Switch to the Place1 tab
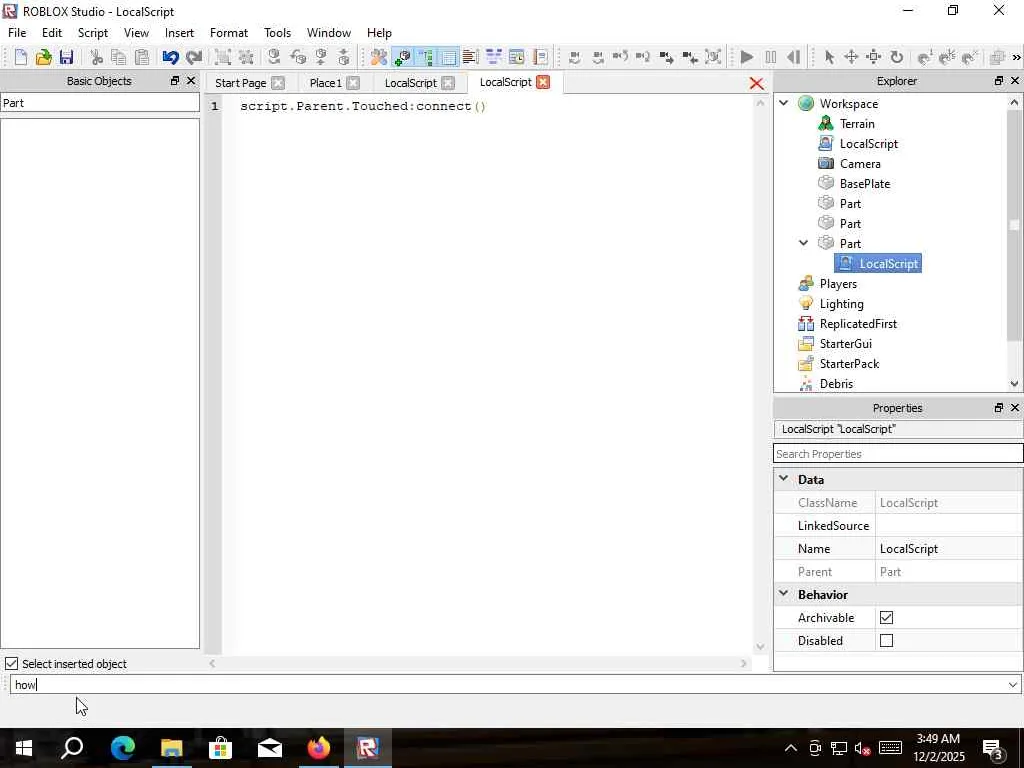Viewport: 1024px width, 768px height. pyautogui.click(x=326, y=83)
